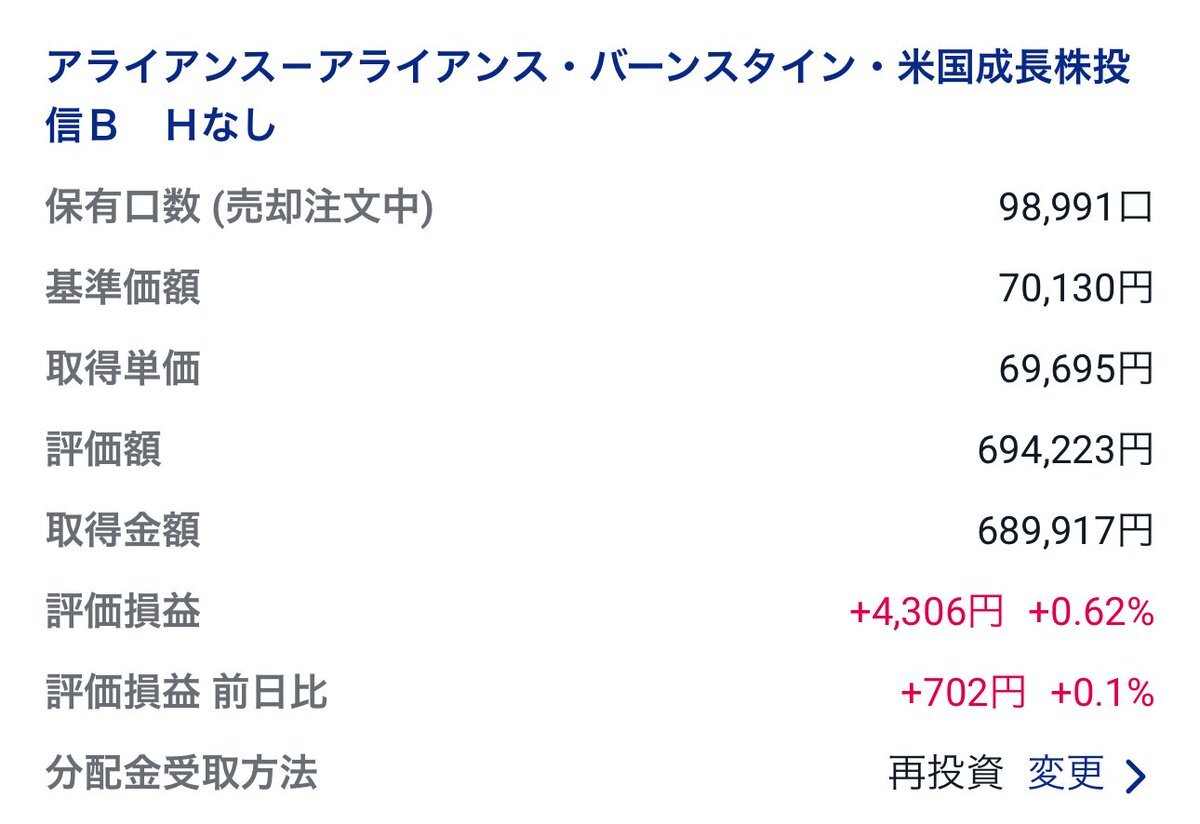Click the 689,917円 acquisition amount
Viewport: 1200px width, 824px height.
[1066, 531]
